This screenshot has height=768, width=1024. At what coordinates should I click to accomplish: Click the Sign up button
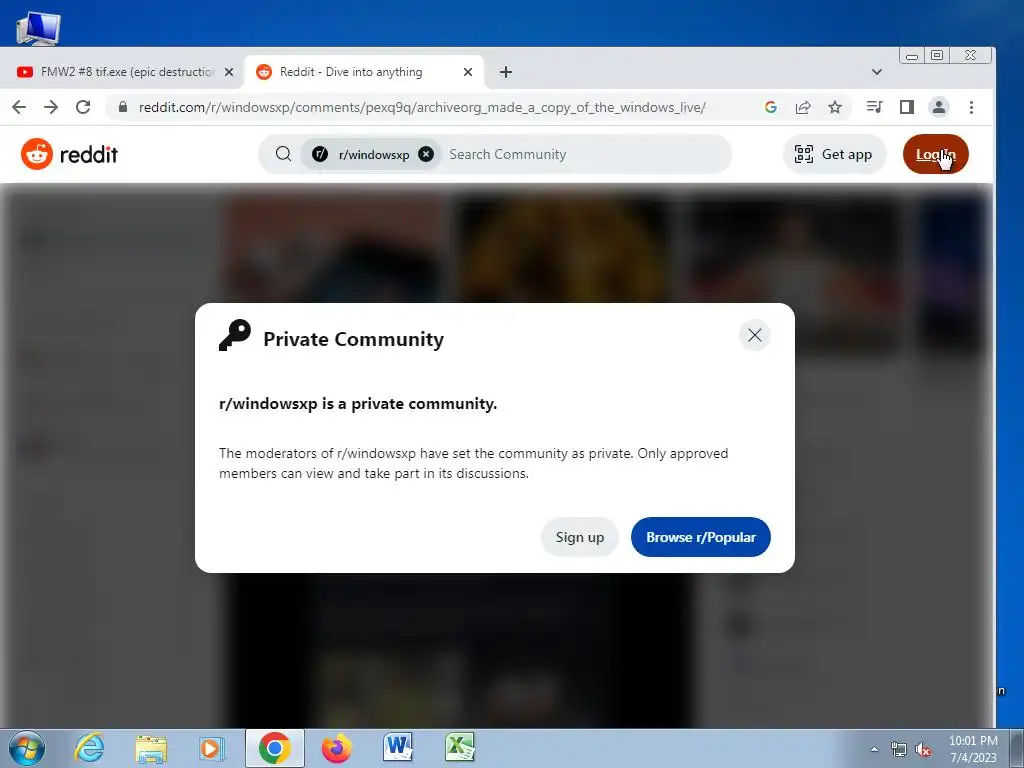[579, 537]
